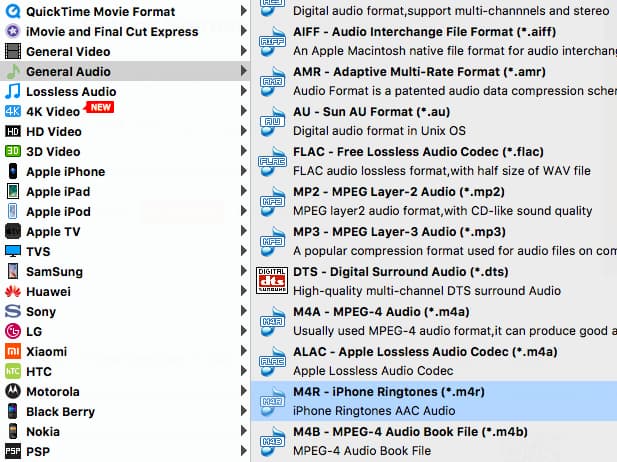Expand the HD Video submenu arrow
617x462 pixels.
[244, 131]
